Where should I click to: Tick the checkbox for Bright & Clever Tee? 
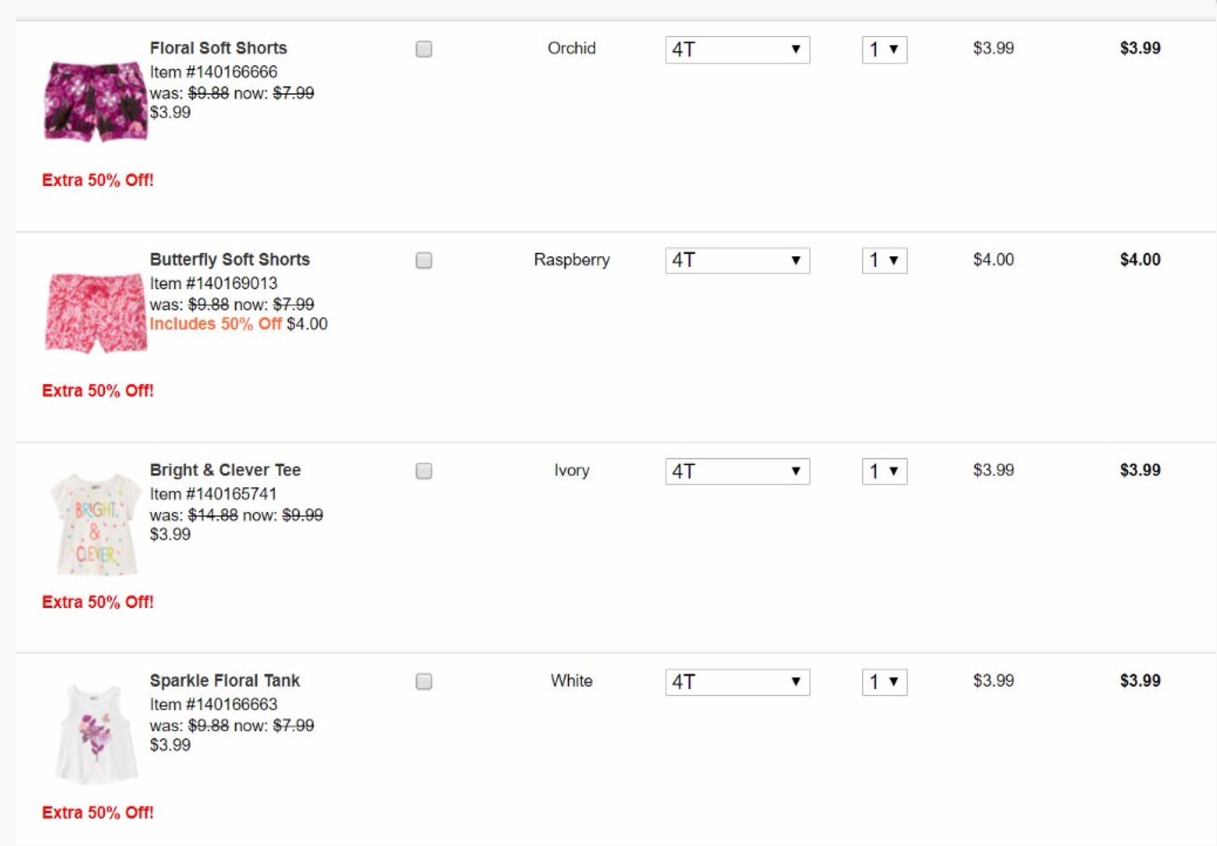(423, 471)
